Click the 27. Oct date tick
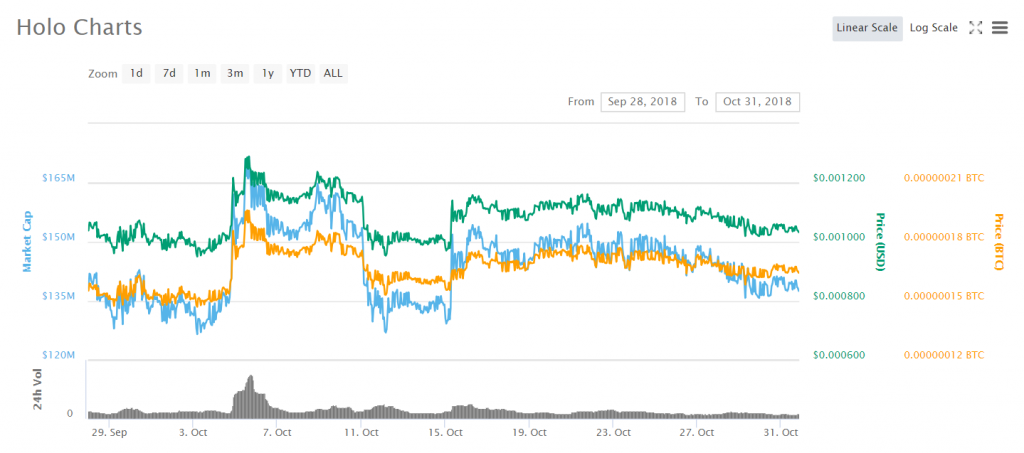 [698, 432]
